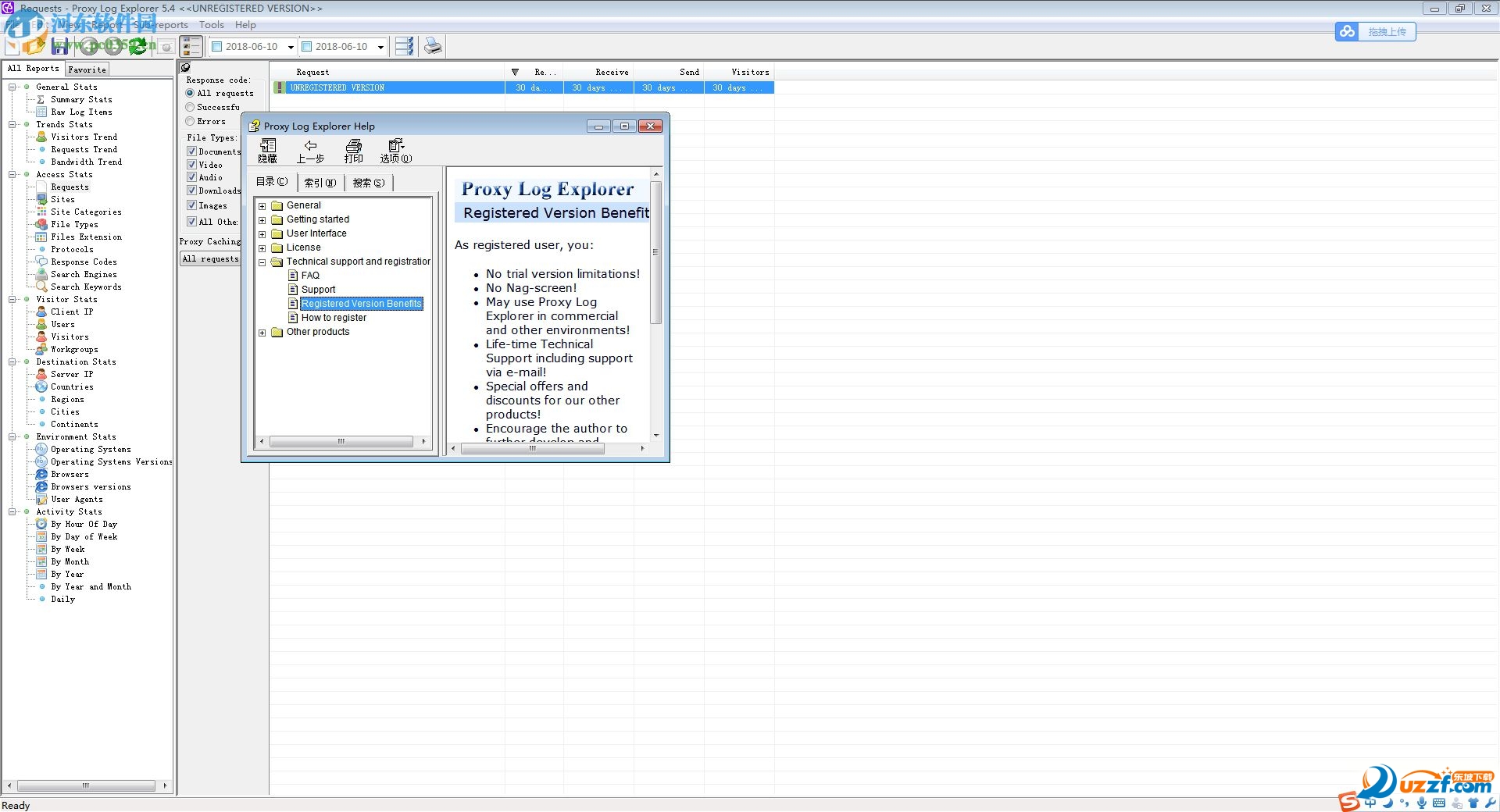This screenshot has width=1500, height=812.
Task: Open the end date dropdown arrow
Action: pyautogui.click(x=380, y=47)
